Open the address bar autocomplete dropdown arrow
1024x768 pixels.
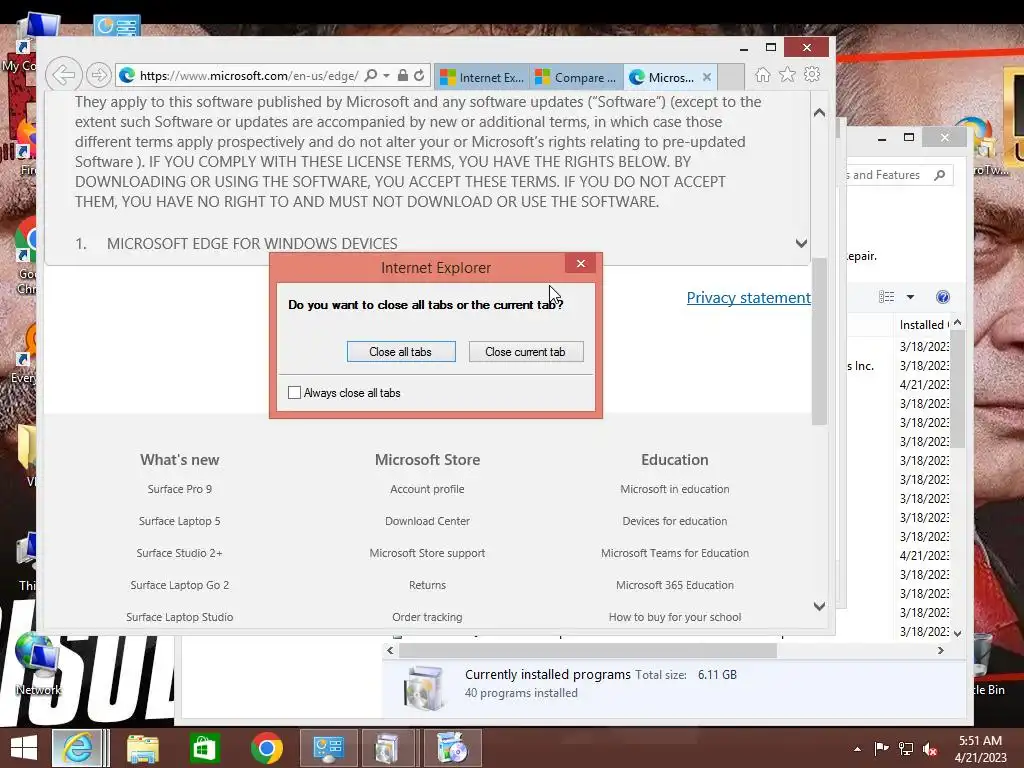[387, 76]
